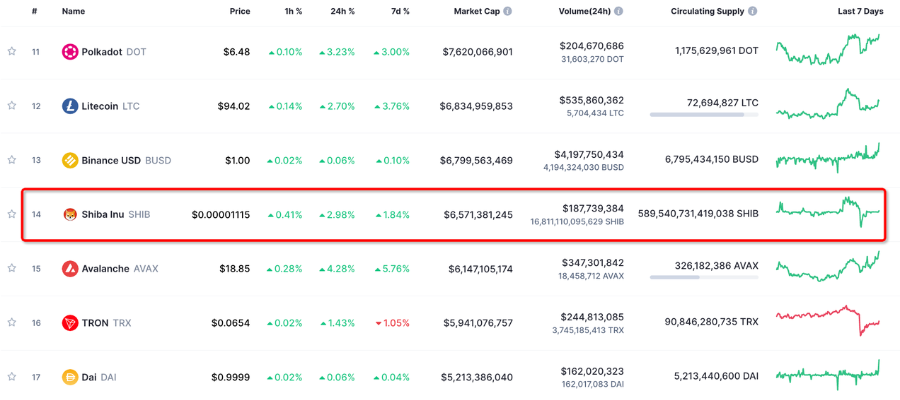Viewport: 900px width, 400px height.
Task: Favorite TRON with the star icon
Action: (12, 323)
